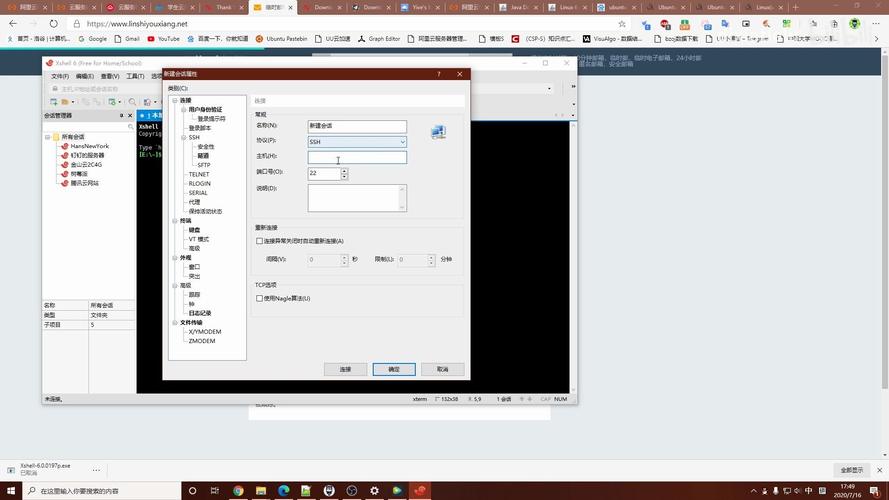The image size is (889, 500).
Task: Go back in the browser
Action: tap(13, 24)
